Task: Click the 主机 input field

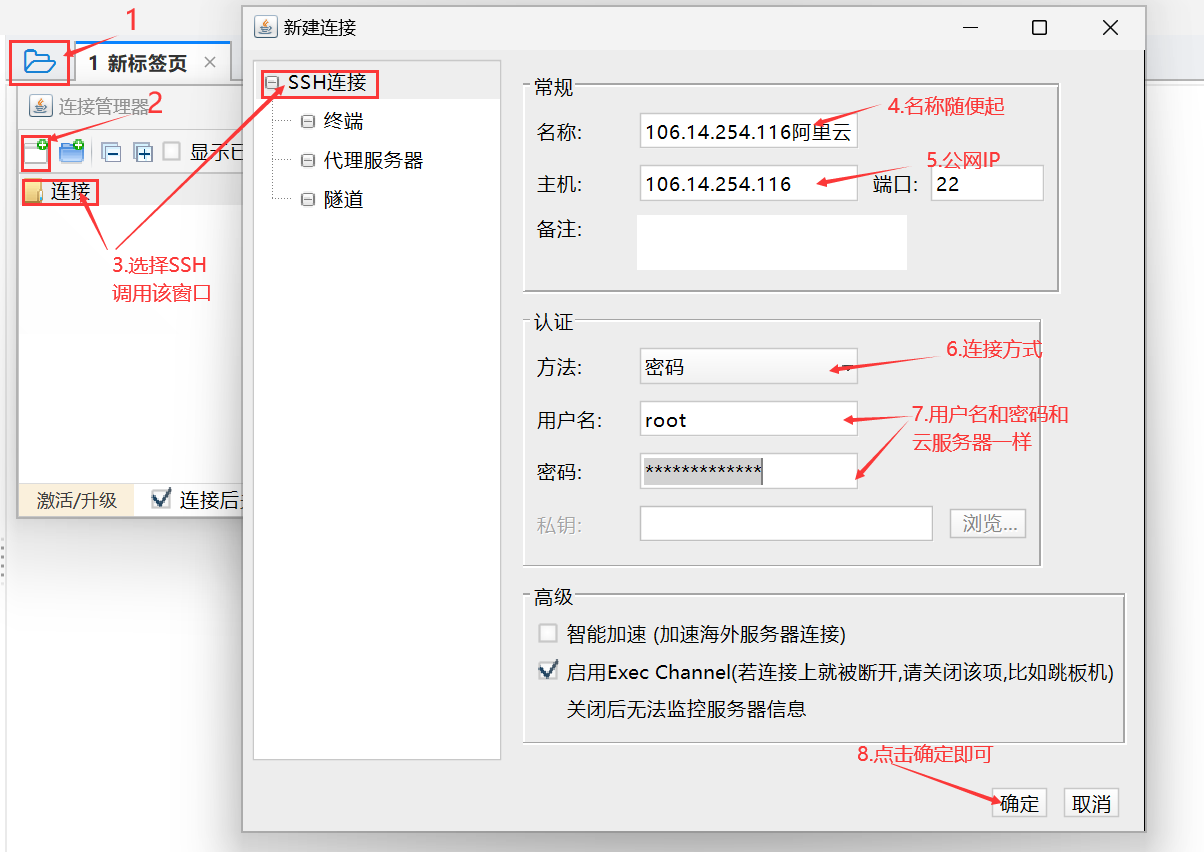Action: click(x=749, y=184)
